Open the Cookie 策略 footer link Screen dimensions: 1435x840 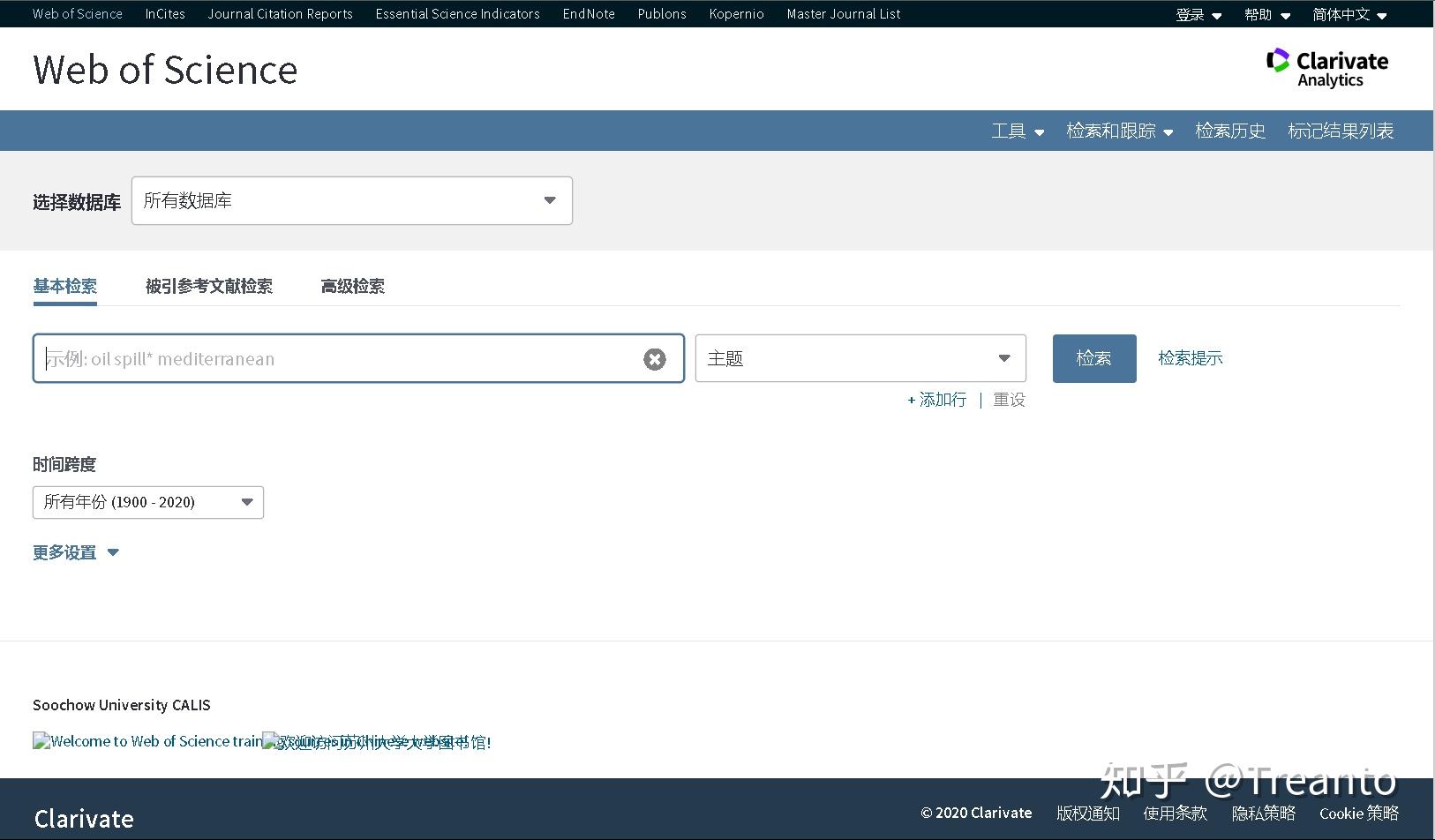[x=1359, y=814]
